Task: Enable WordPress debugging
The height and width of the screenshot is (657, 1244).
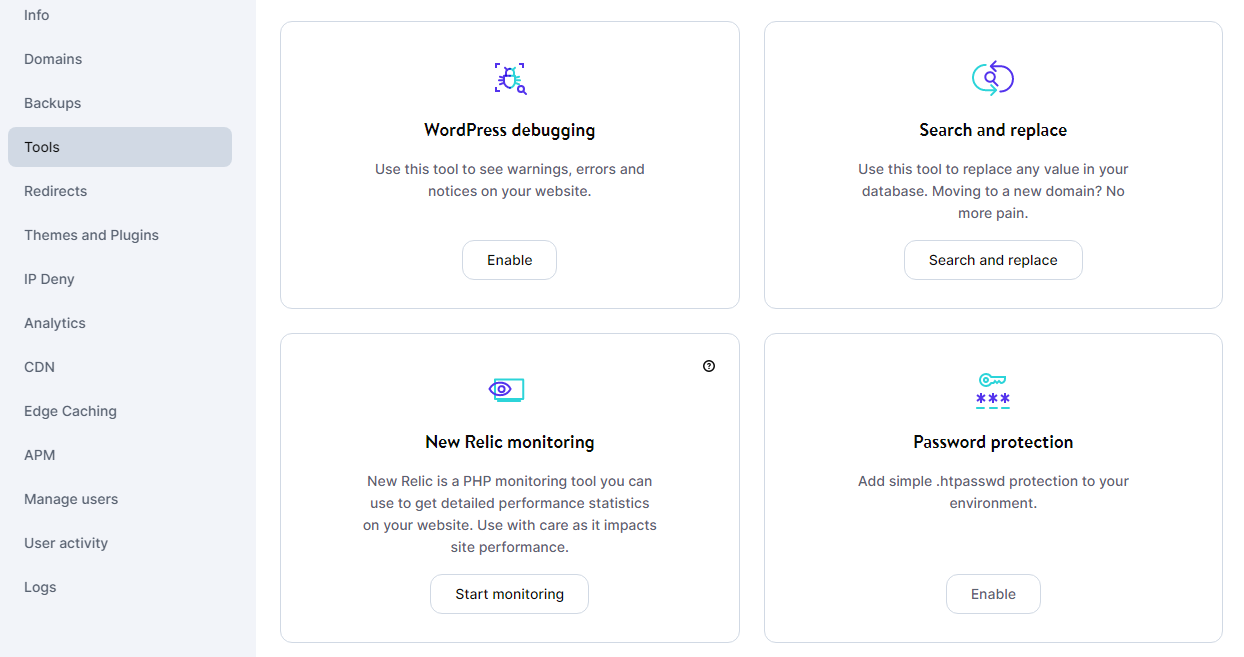Action: coord(509,259)
